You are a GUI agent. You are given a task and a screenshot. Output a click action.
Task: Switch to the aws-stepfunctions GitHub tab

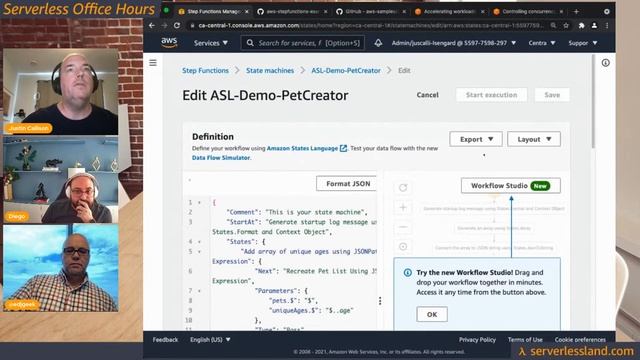click(x=292, y=12)
